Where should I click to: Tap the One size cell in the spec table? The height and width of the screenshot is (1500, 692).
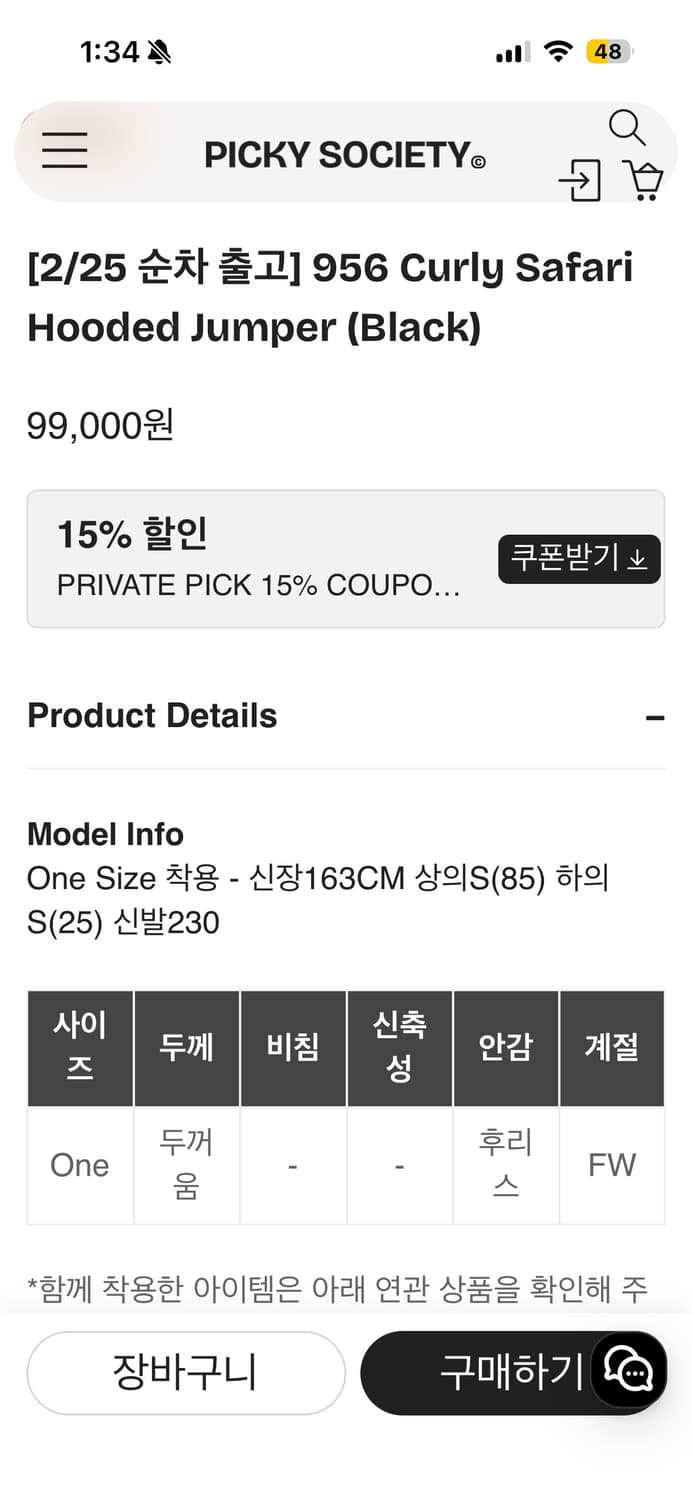(79, 1165)
